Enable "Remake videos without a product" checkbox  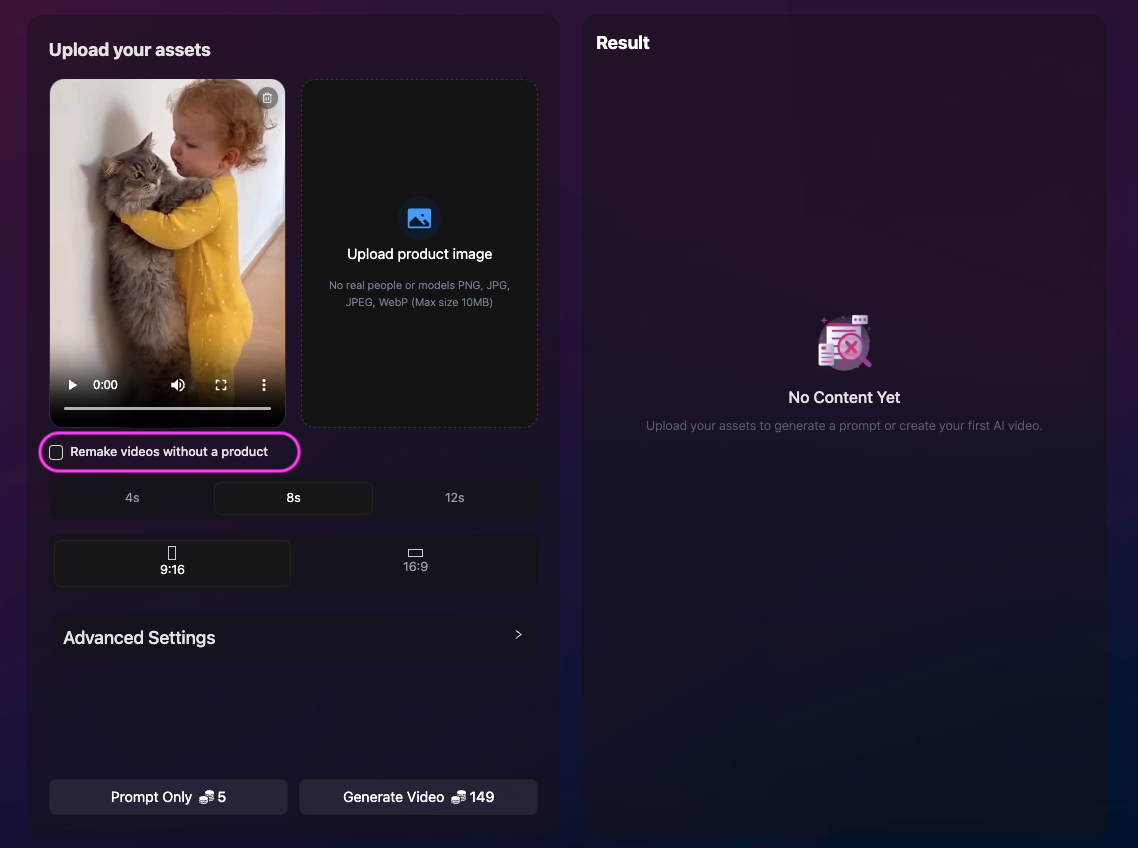pos(57,453)
